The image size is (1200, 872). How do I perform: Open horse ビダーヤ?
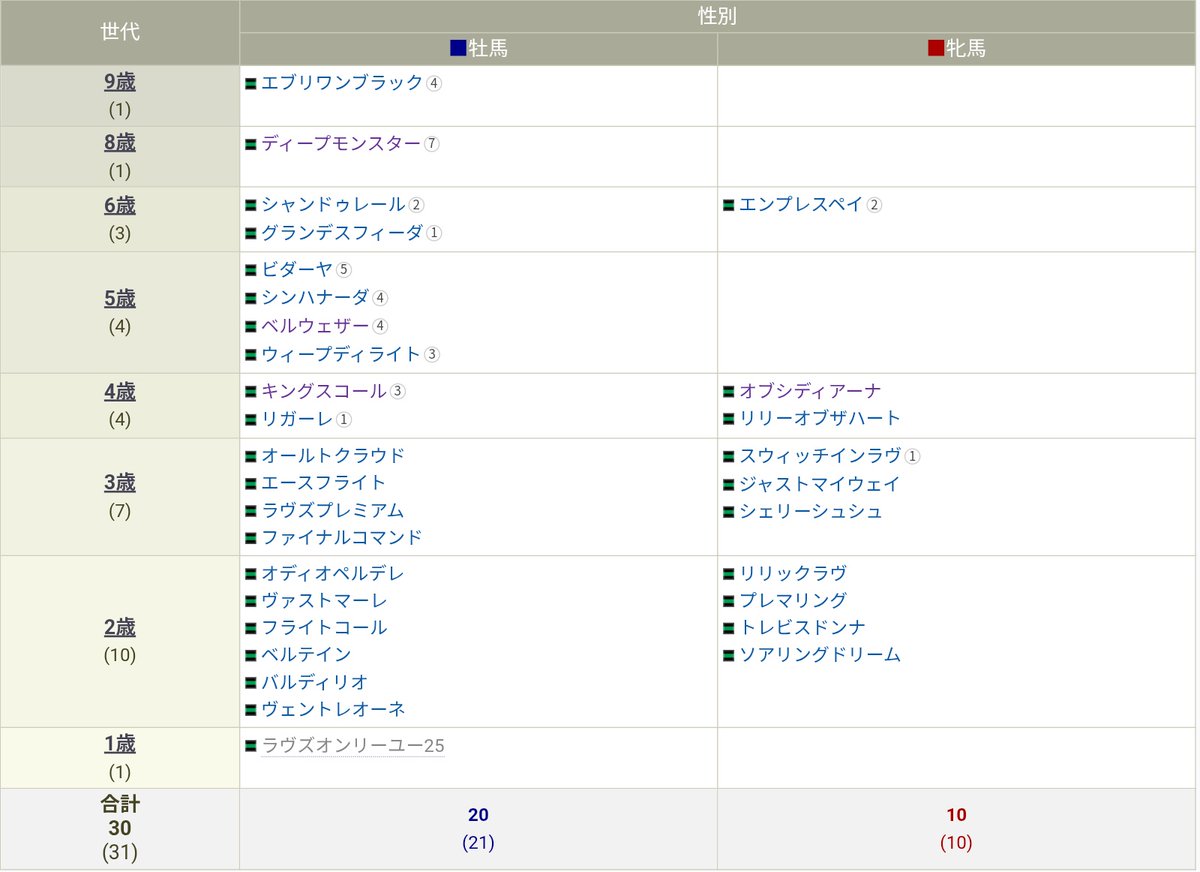[298, 269]
